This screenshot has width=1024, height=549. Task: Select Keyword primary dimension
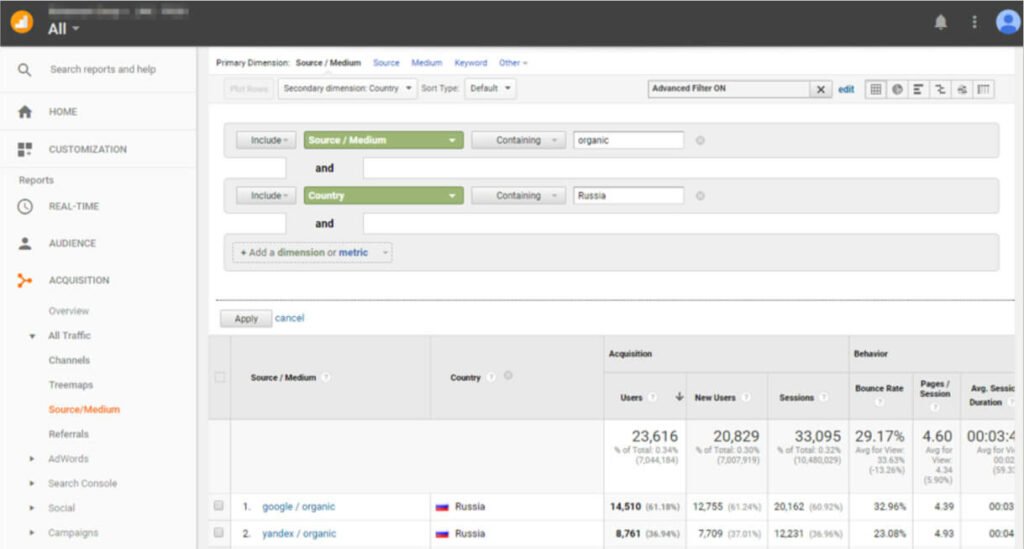point(471,63)
